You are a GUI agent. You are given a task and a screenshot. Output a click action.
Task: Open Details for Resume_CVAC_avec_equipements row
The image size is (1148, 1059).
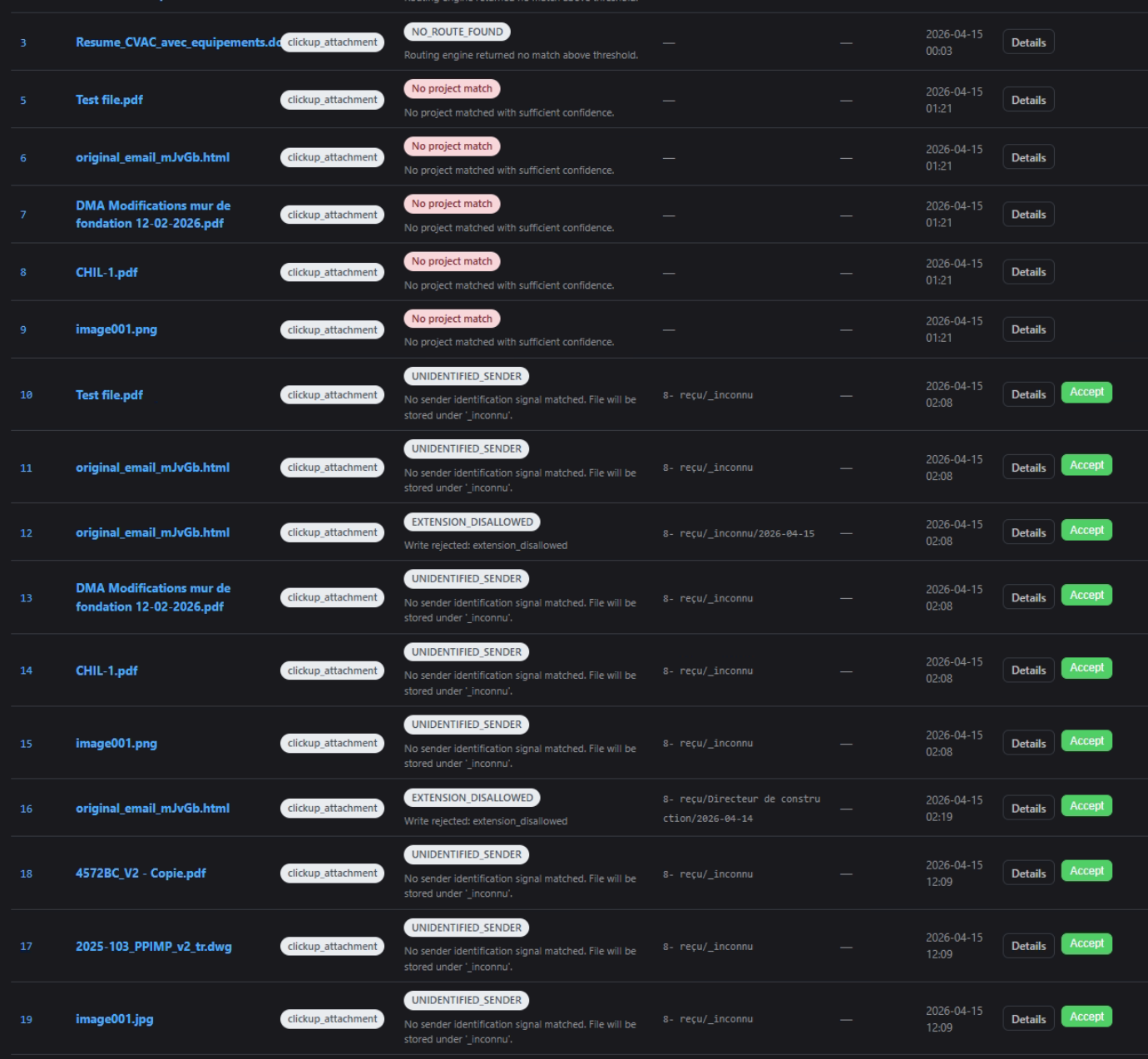1028,42
